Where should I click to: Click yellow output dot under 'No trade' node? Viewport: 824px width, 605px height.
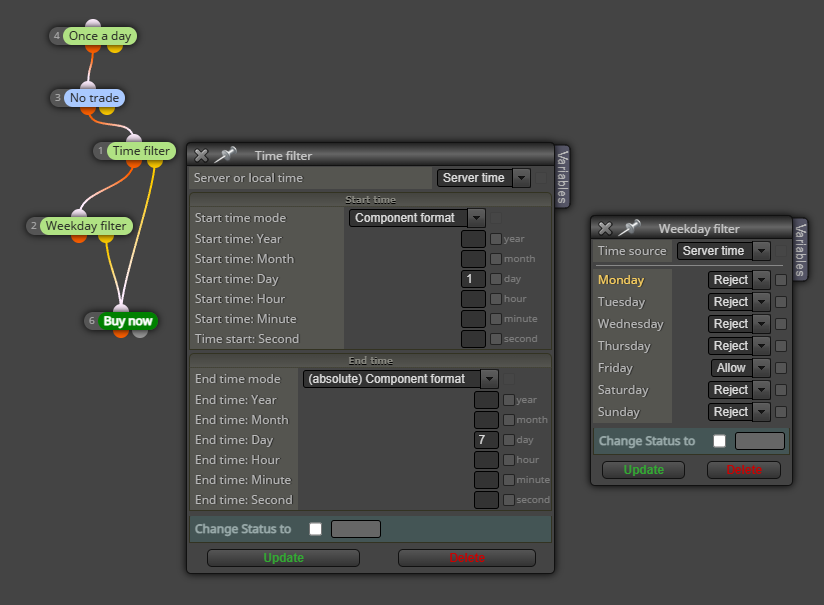point(107,110)
